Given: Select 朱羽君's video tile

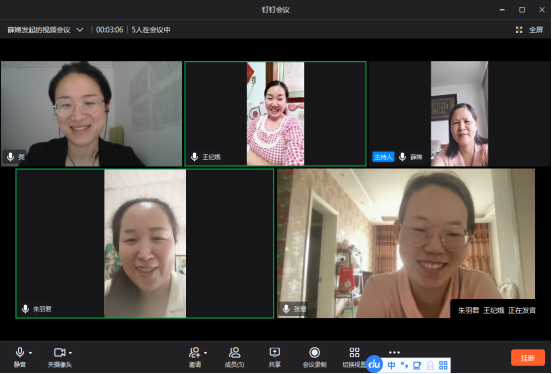Looking at the screenshot, I should 145,243.
